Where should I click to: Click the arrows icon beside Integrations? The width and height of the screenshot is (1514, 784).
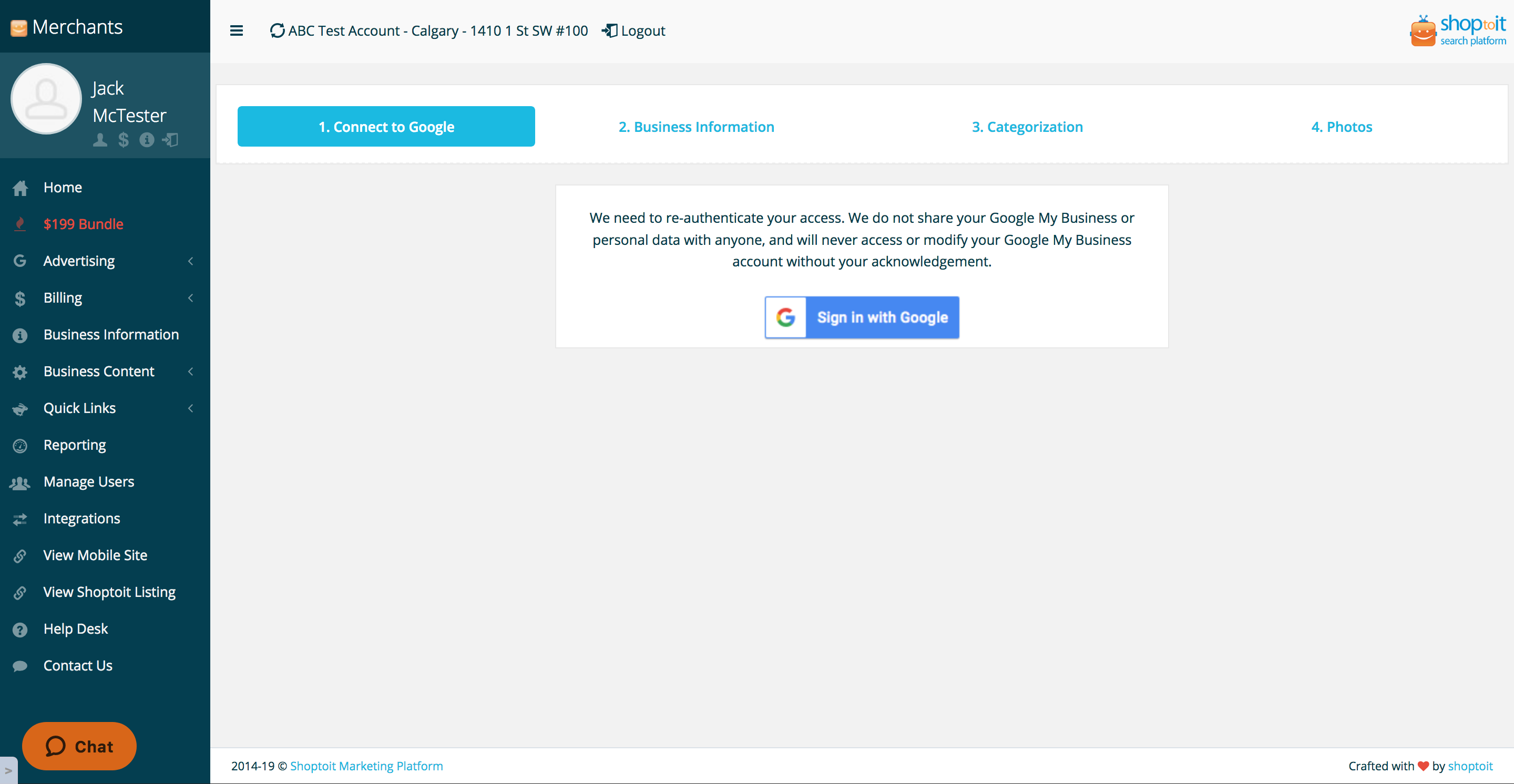tap(20, 519)
